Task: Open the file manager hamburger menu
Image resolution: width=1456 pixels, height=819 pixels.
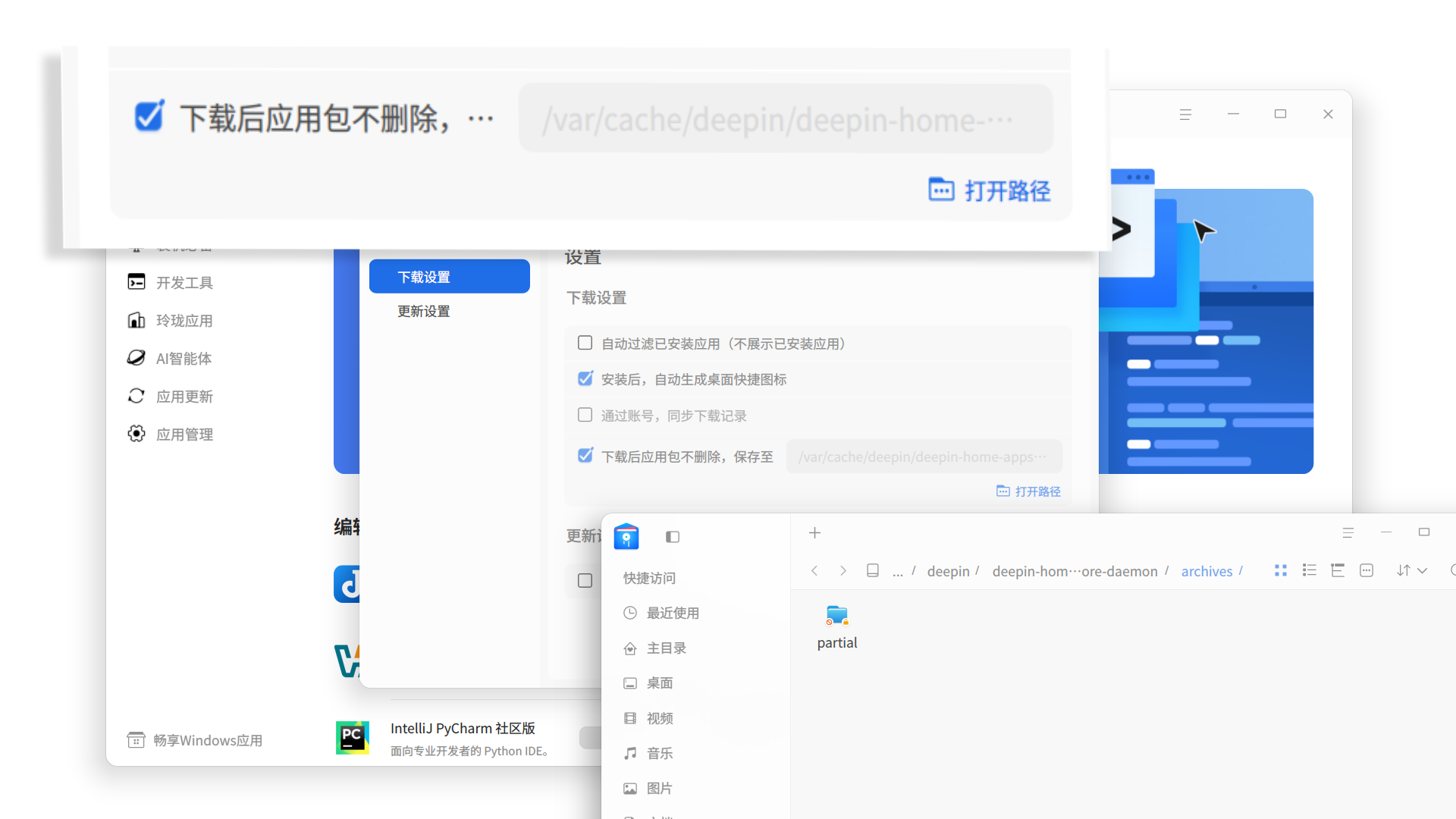Action: [1348, 533]
